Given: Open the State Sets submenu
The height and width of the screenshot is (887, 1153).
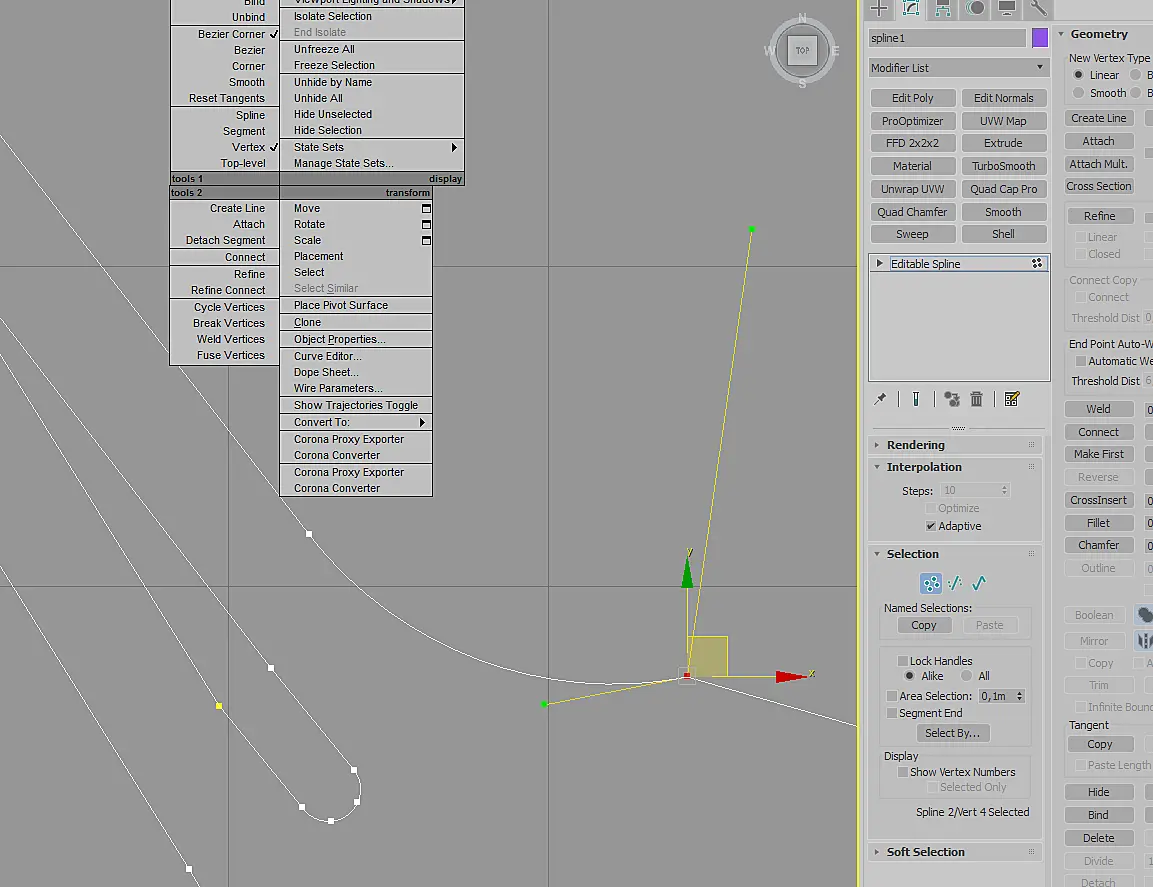Looking at the screenshot, I should (x=371, y=147).
